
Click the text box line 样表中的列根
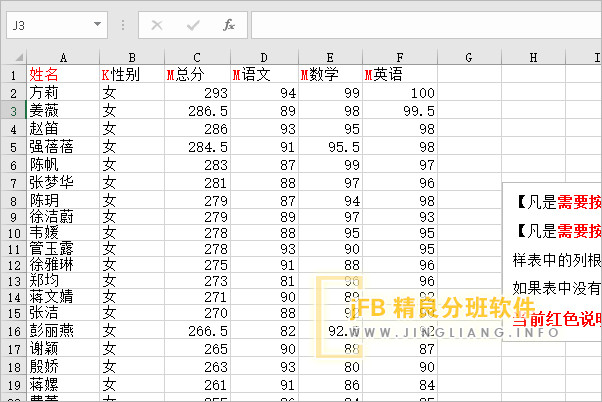click(x=557, y=260)
